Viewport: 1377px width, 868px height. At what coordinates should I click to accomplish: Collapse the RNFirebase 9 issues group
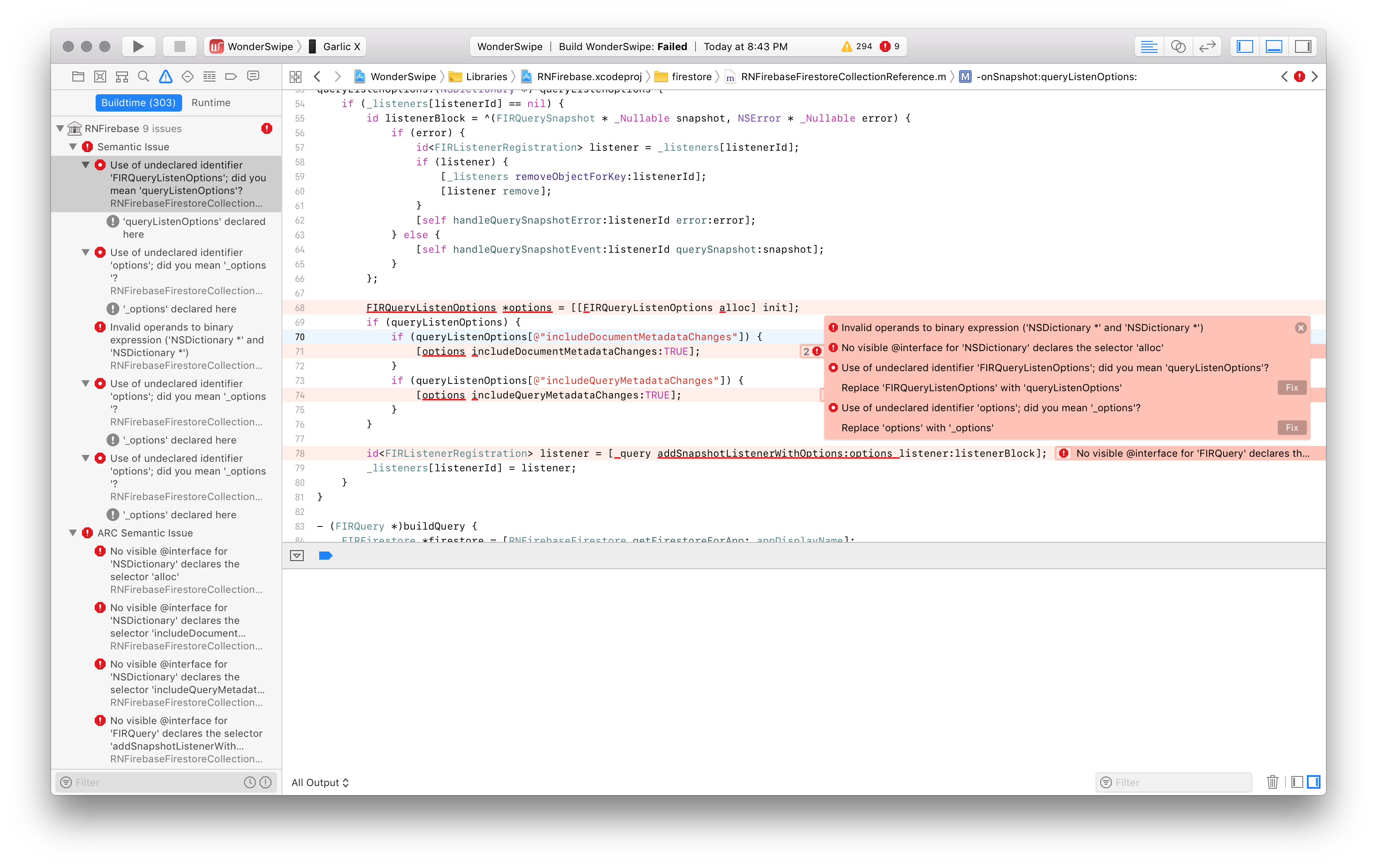coord(60,128)
